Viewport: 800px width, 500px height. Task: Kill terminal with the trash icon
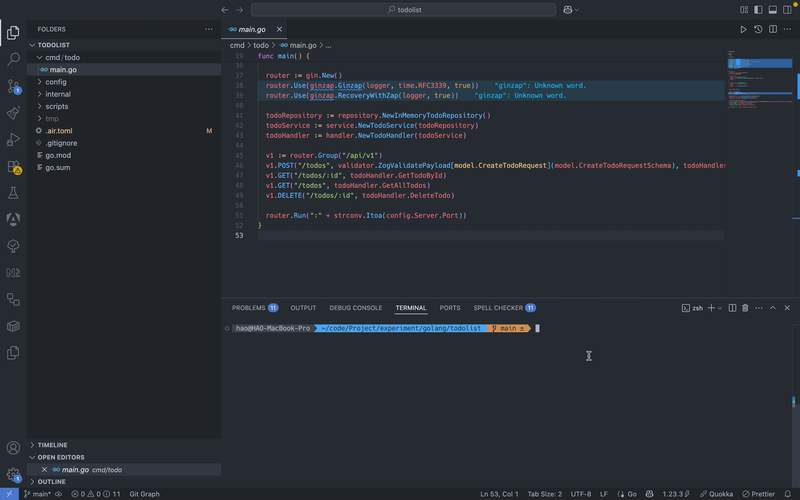tap(745, 308)
